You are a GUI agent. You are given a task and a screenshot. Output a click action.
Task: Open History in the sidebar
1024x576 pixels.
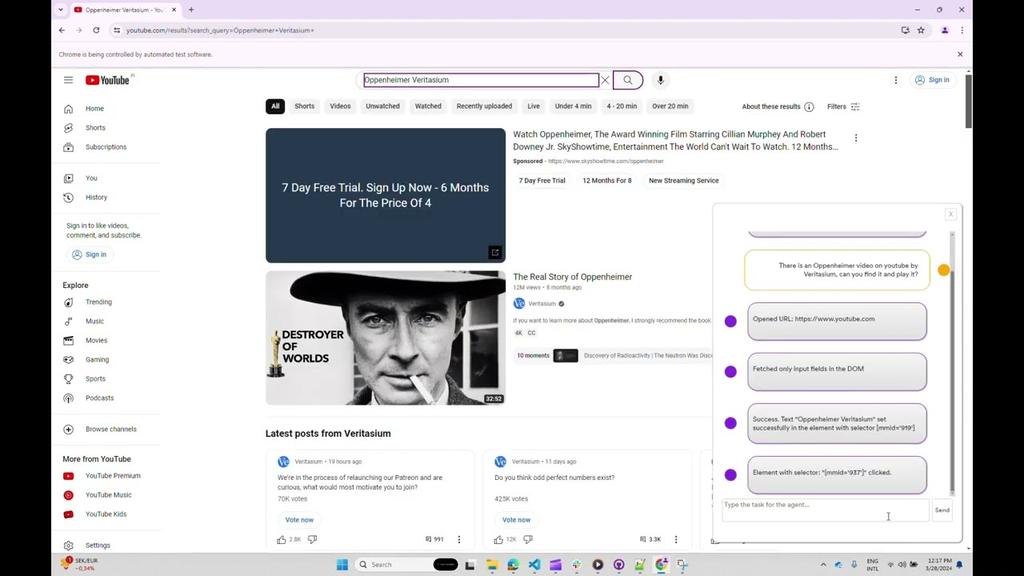95,197
